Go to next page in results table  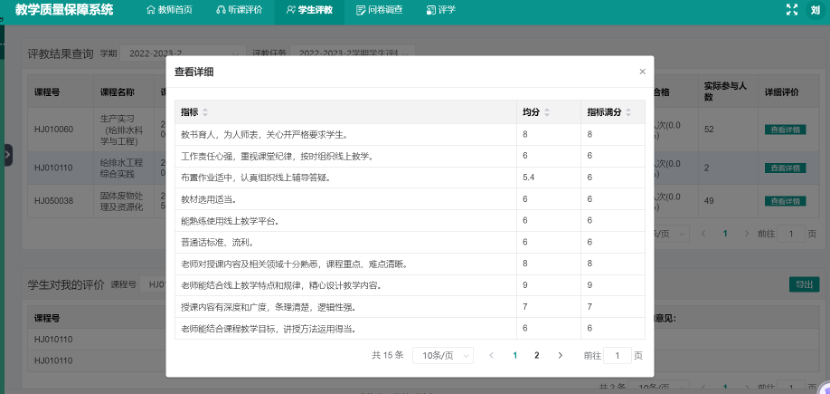click(x=747, y=234)
